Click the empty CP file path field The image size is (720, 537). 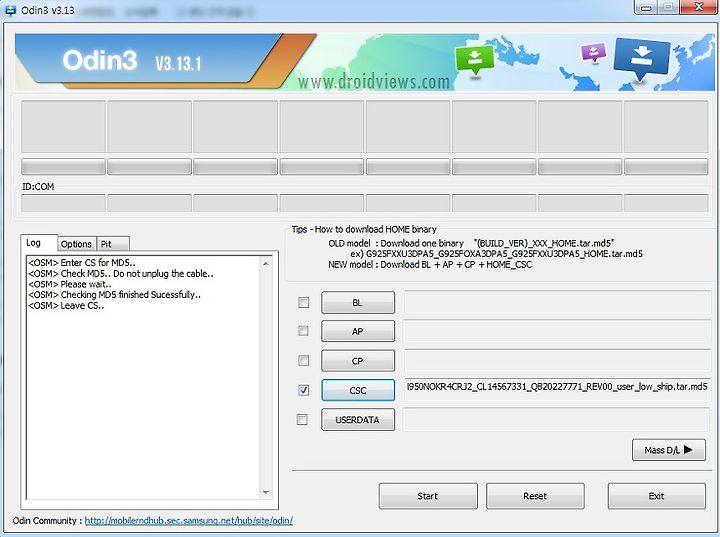(x=557, y=361)
